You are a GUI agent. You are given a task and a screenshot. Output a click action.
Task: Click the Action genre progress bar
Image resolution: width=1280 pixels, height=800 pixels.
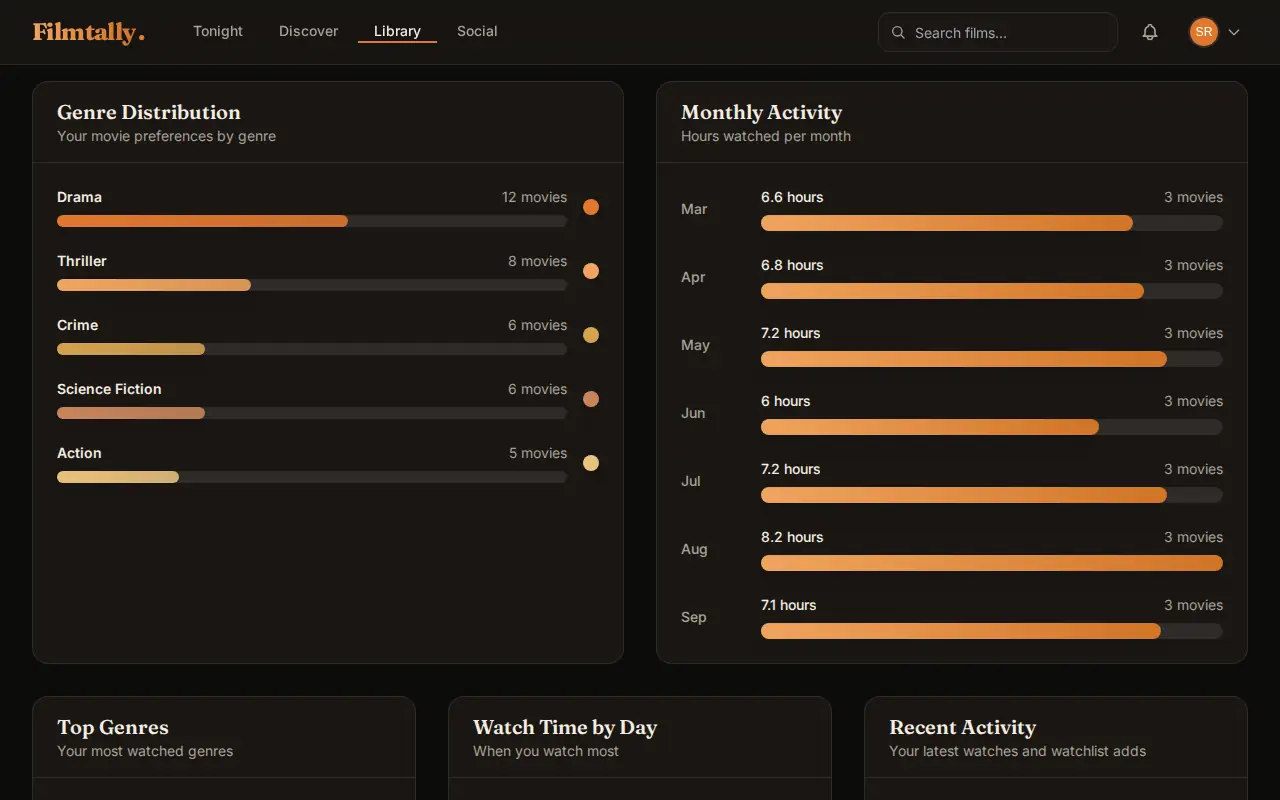(312, 477)
